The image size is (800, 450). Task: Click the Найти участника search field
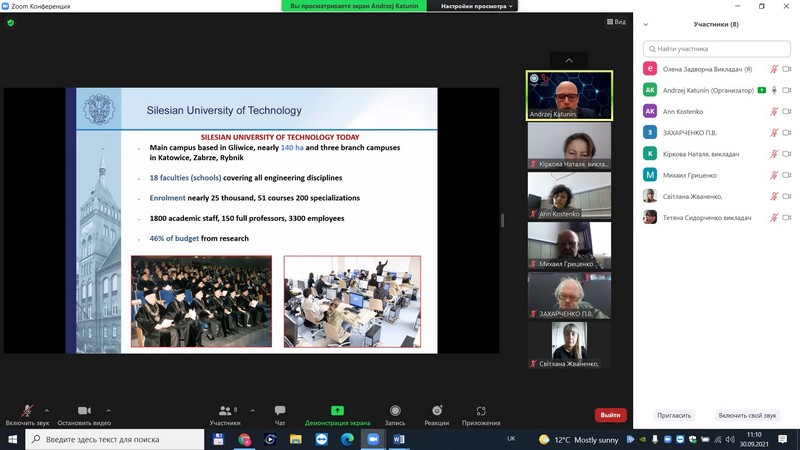click(715, 48)
